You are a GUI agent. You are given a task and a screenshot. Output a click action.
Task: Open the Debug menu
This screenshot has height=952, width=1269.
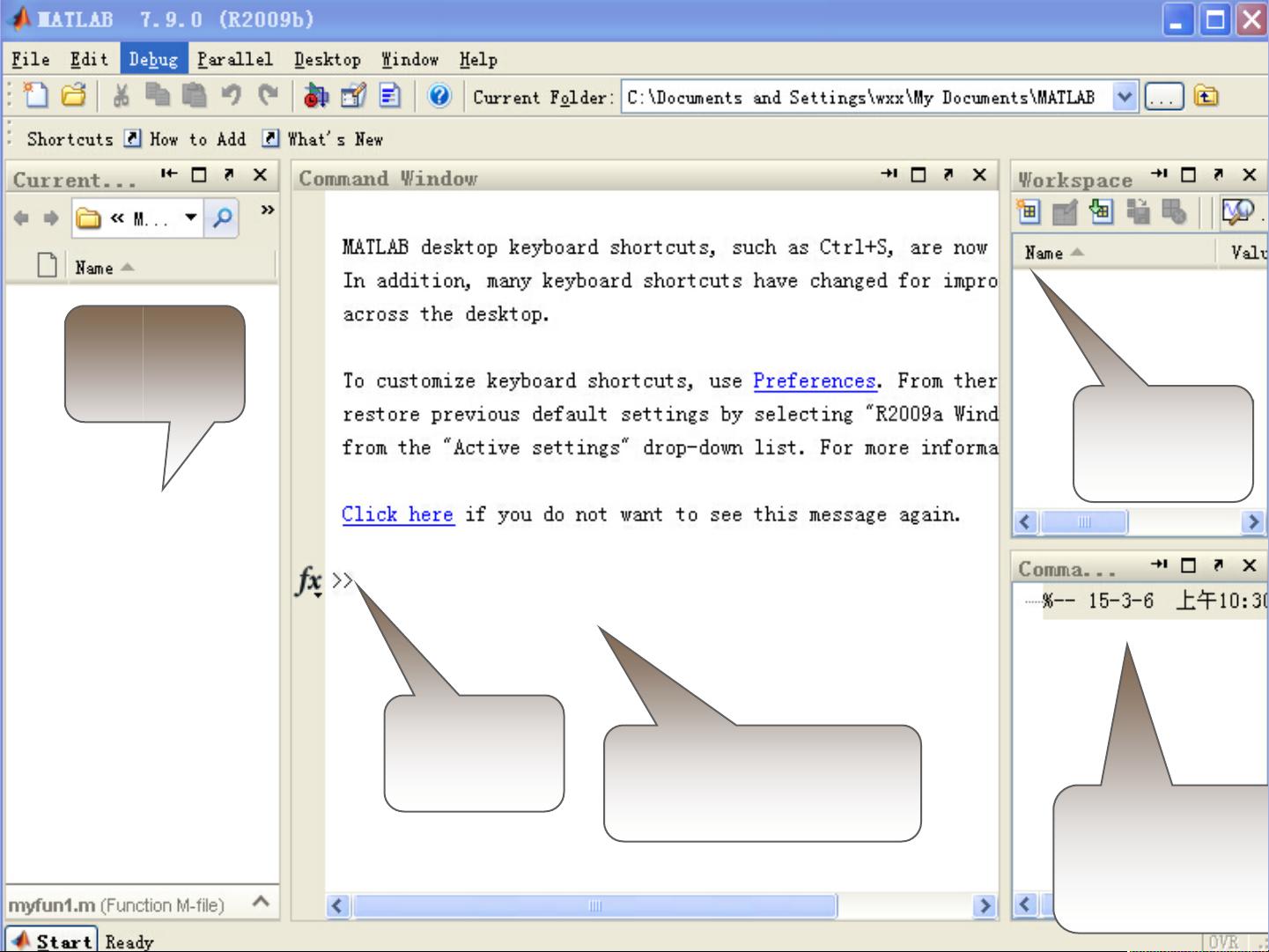[x=153, y=59]
